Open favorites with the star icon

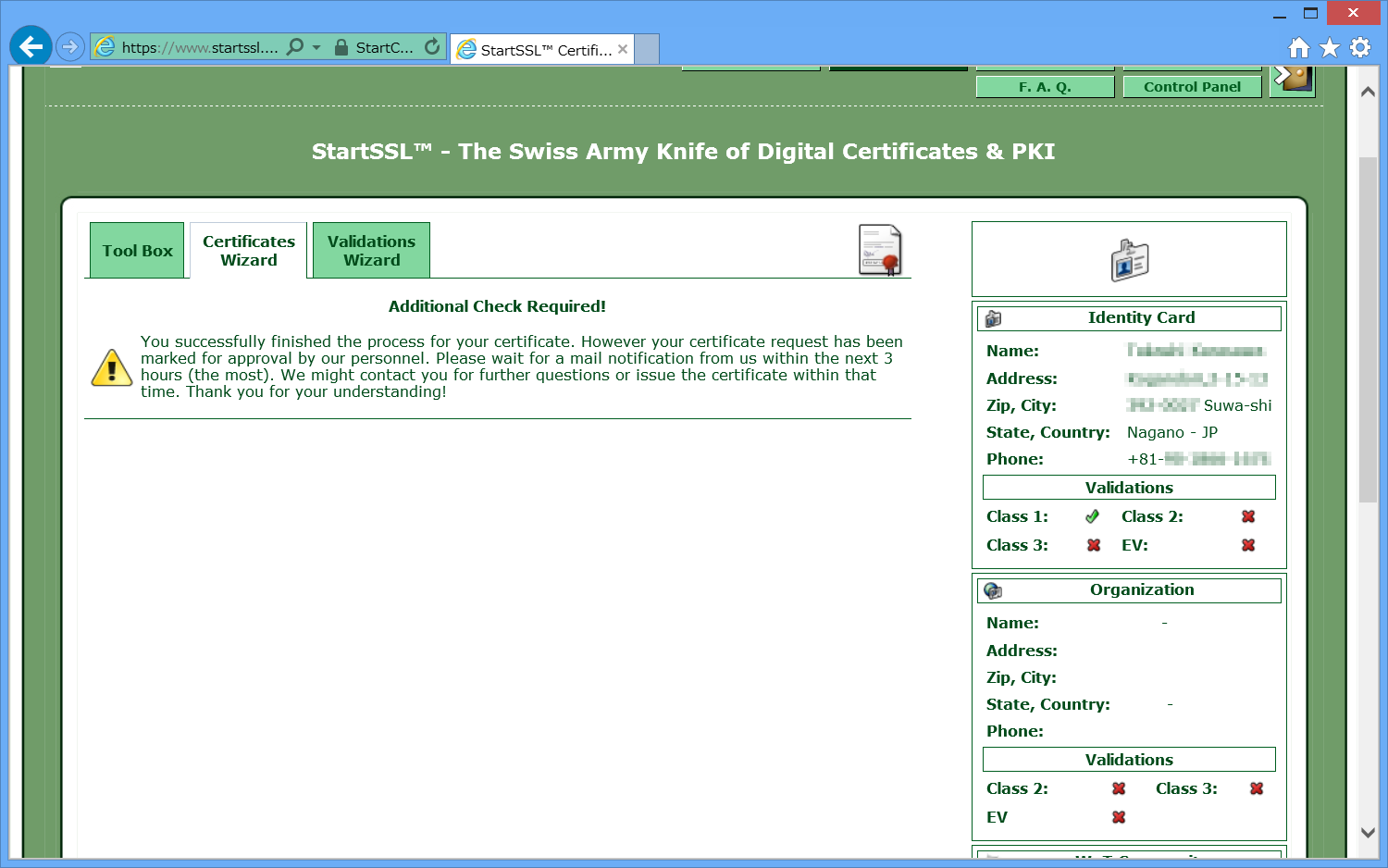(x=1330, y=47)
